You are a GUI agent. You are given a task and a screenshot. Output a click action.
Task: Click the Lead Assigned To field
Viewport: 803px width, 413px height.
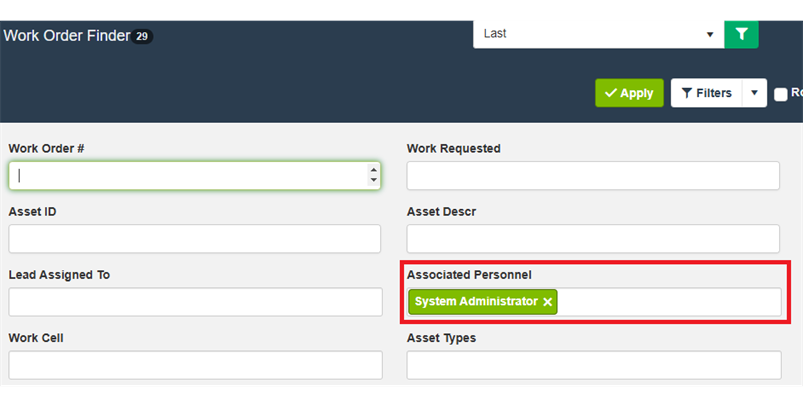tap(194, 302)
